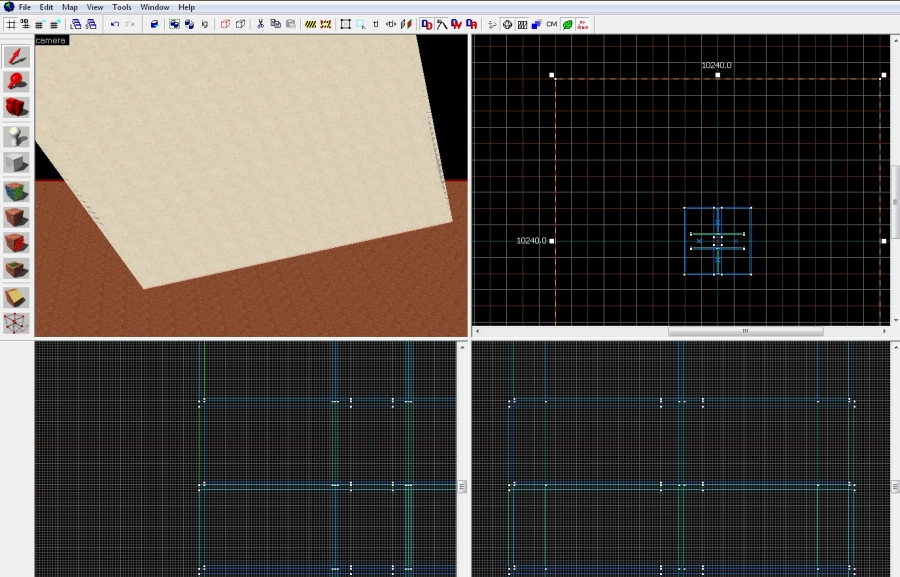
Task: Toggle the 2D grid display
Action: pyautogui.click(x=11, y=24)
